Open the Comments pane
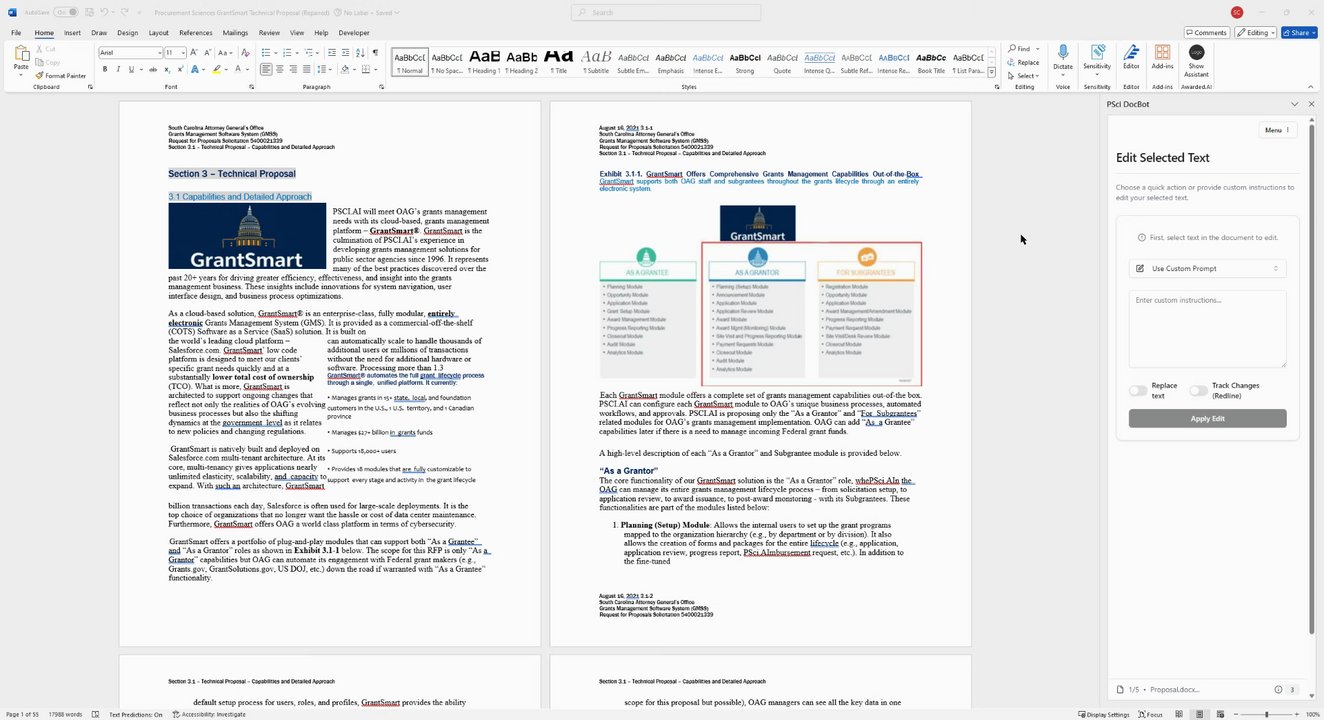The image size is (1324, 720). tap(1205, 32)
